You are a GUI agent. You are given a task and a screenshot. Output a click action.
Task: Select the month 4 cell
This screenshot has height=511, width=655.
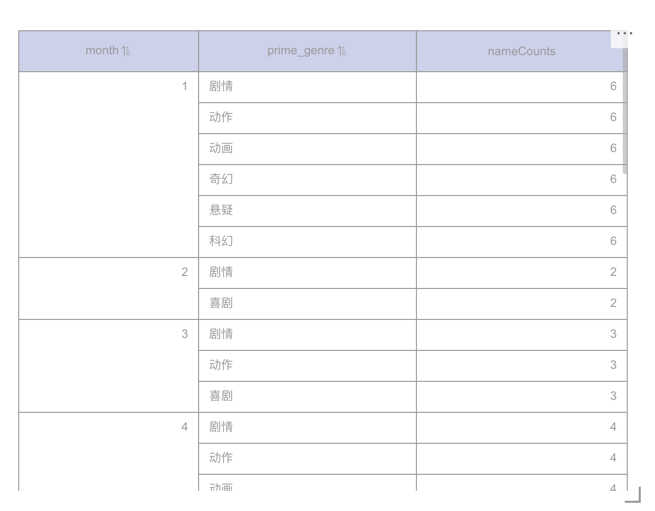(x=108, y=450)
